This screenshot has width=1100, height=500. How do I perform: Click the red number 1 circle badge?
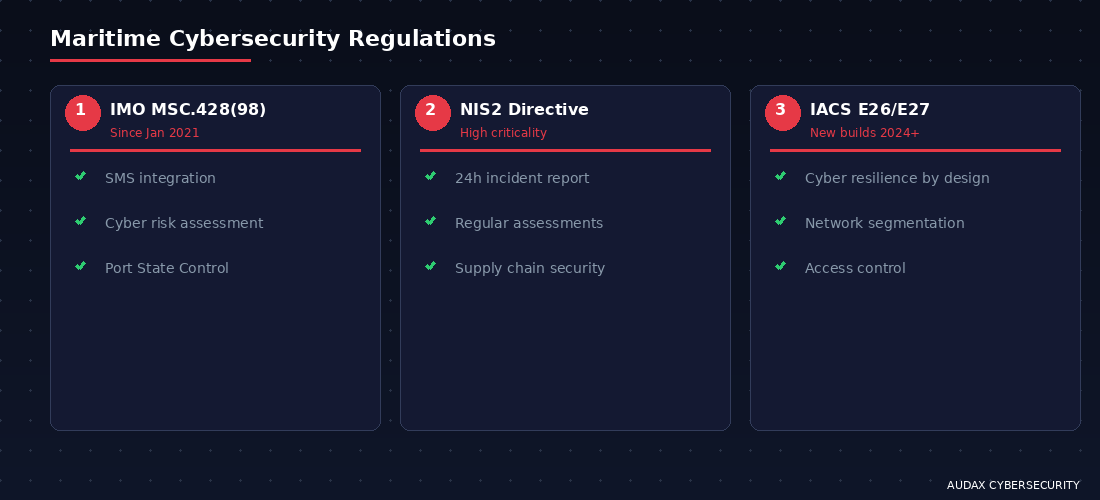pyautogui.click(x=83, y=113)
